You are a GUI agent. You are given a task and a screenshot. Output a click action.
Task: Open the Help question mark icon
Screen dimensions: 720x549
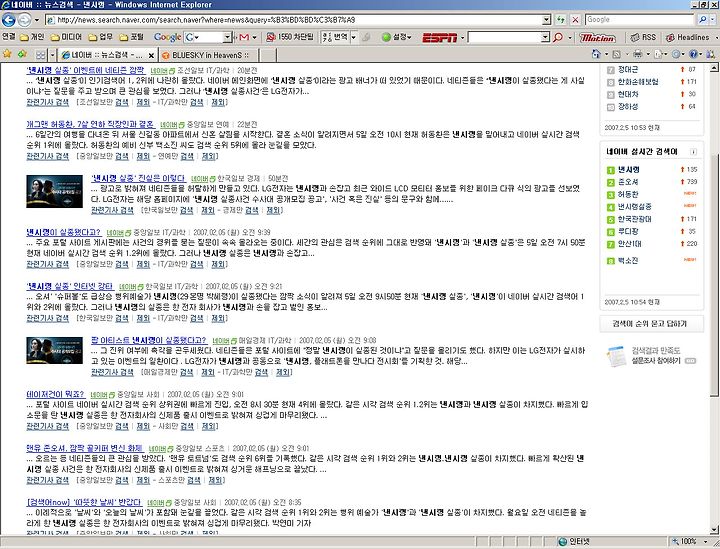[x=693, y=54]
